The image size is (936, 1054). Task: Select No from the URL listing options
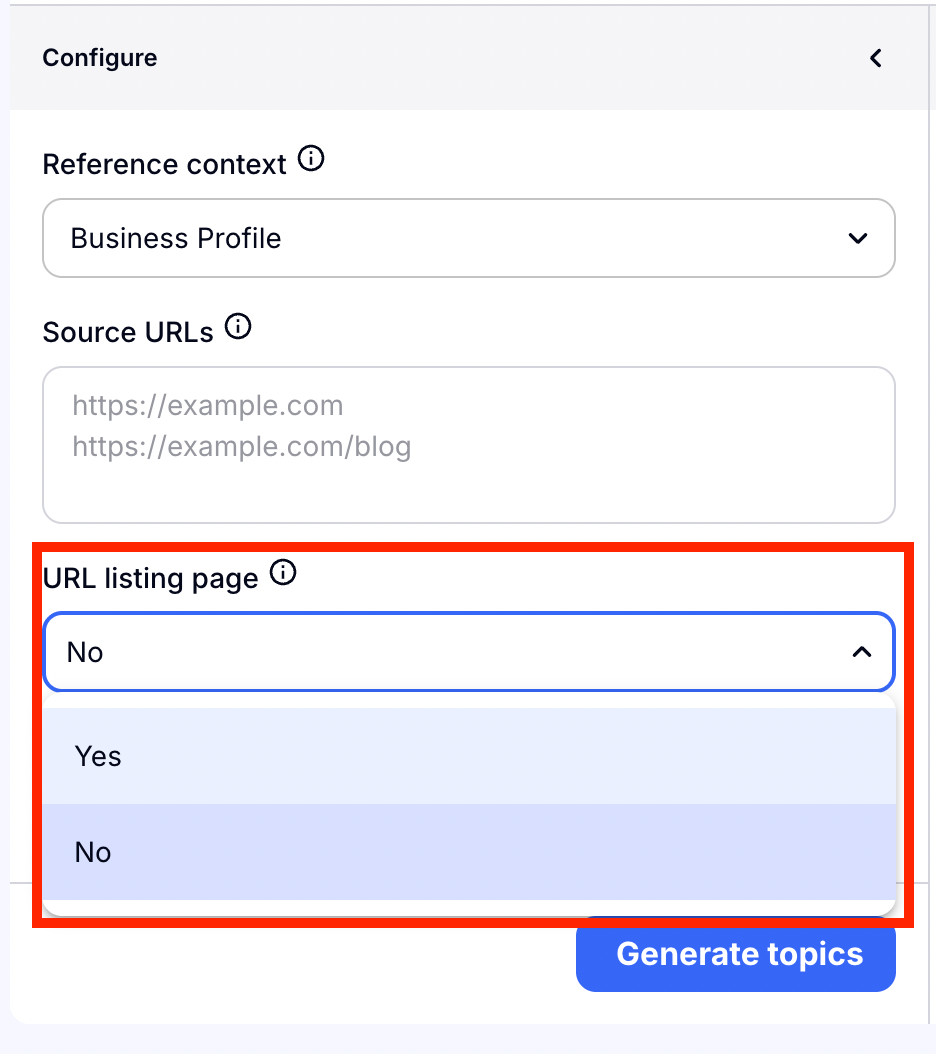[93, 852]
